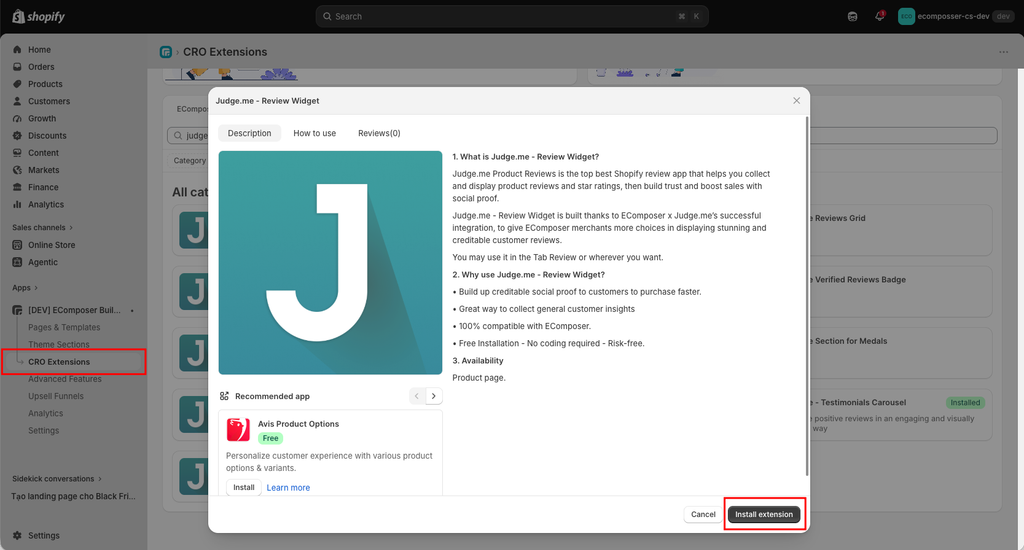Open Learn more link
This screenshot has height=550, width=1024.
tap(288, 488)
